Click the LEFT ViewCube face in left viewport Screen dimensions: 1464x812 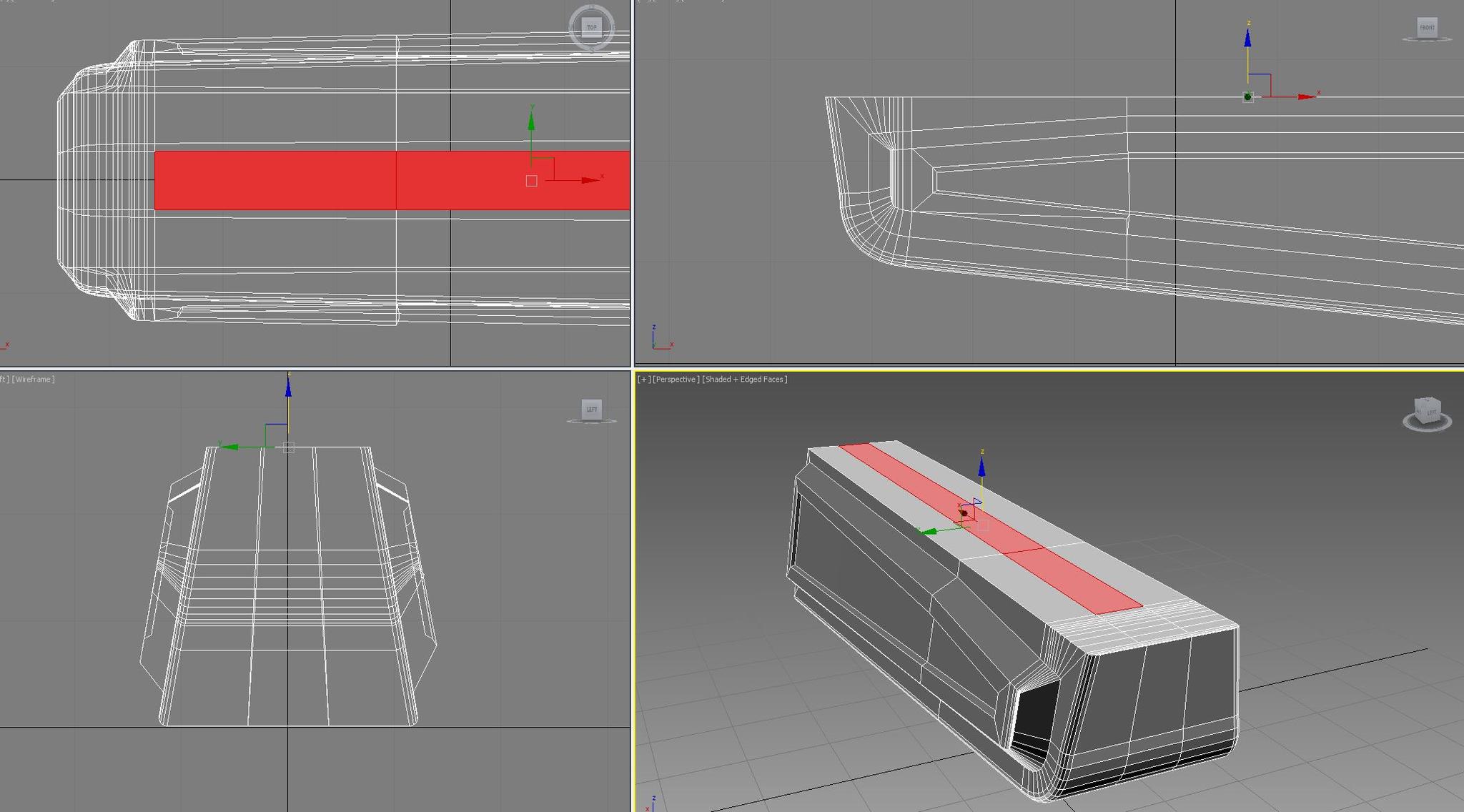[x=592, y=409]
